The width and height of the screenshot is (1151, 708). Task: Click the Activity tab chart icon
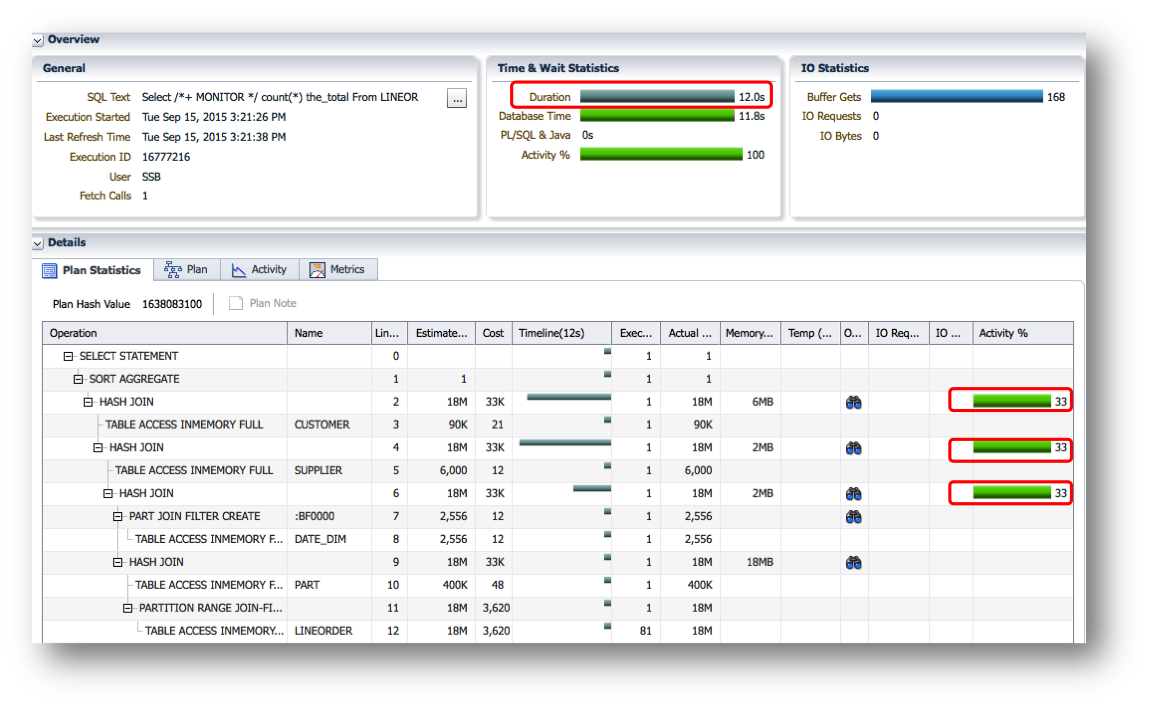239,270
